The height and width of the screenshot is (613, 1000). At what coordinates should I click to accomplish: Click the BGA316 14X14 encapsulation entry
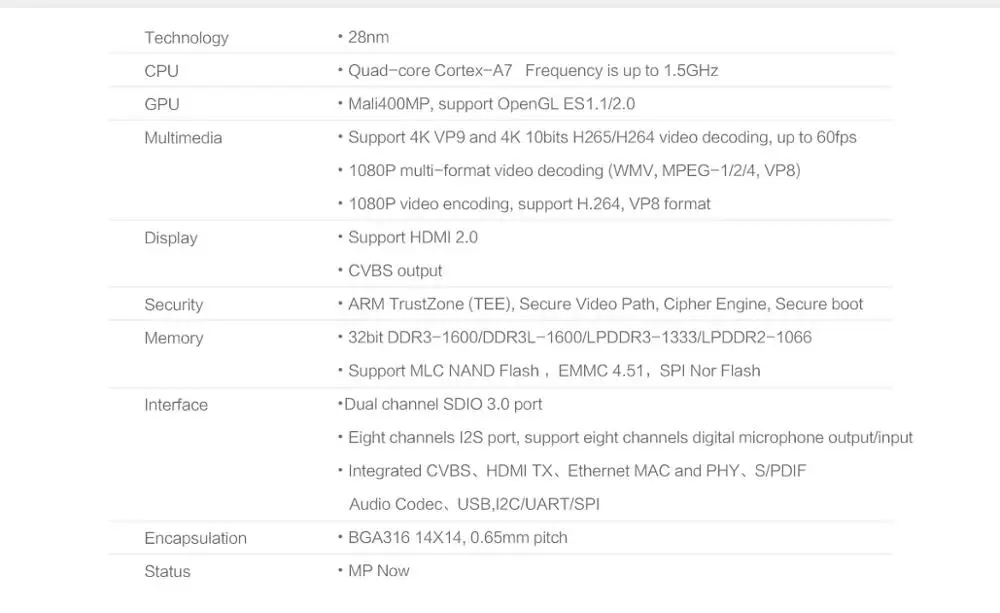[457, 537]
